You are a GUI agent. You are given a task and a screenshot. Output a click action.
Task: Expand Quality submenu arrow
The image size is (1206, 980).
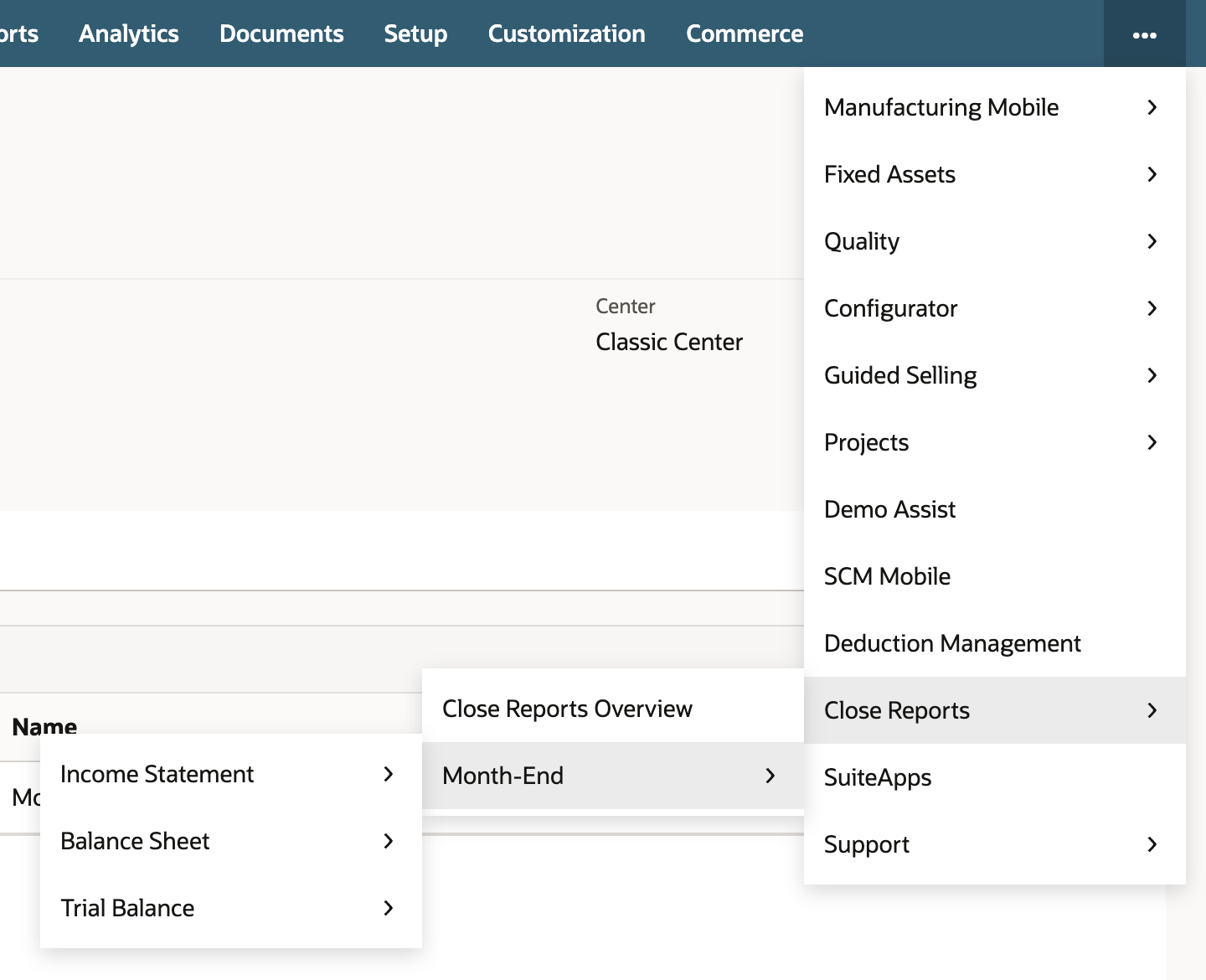[x=1152, y=241]
